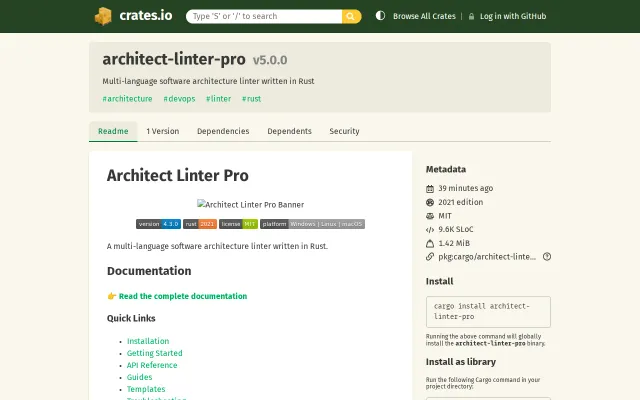The image size is (640, 400).
Task: Open Browse All Crates
Action: tap(424, 16)
